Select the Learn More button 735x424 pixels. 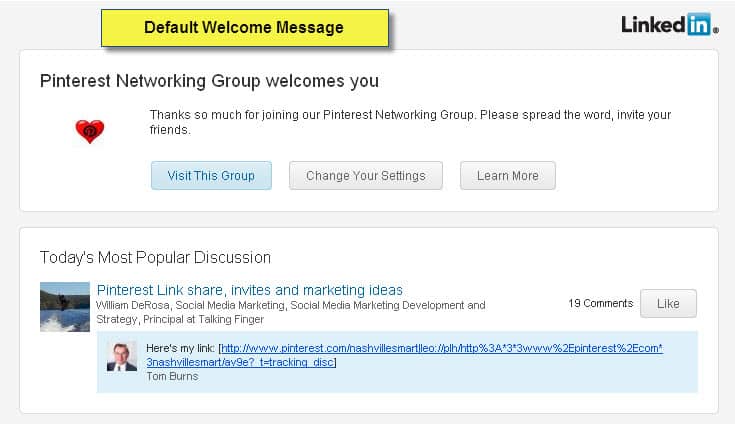click(x=508, y=176)
